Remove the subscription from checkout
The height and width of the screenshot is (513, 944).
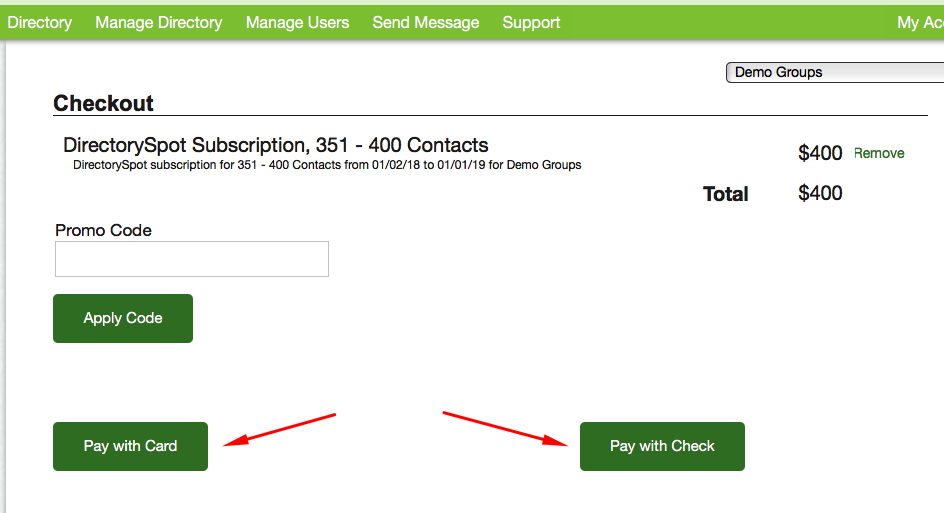coord(878,153)
